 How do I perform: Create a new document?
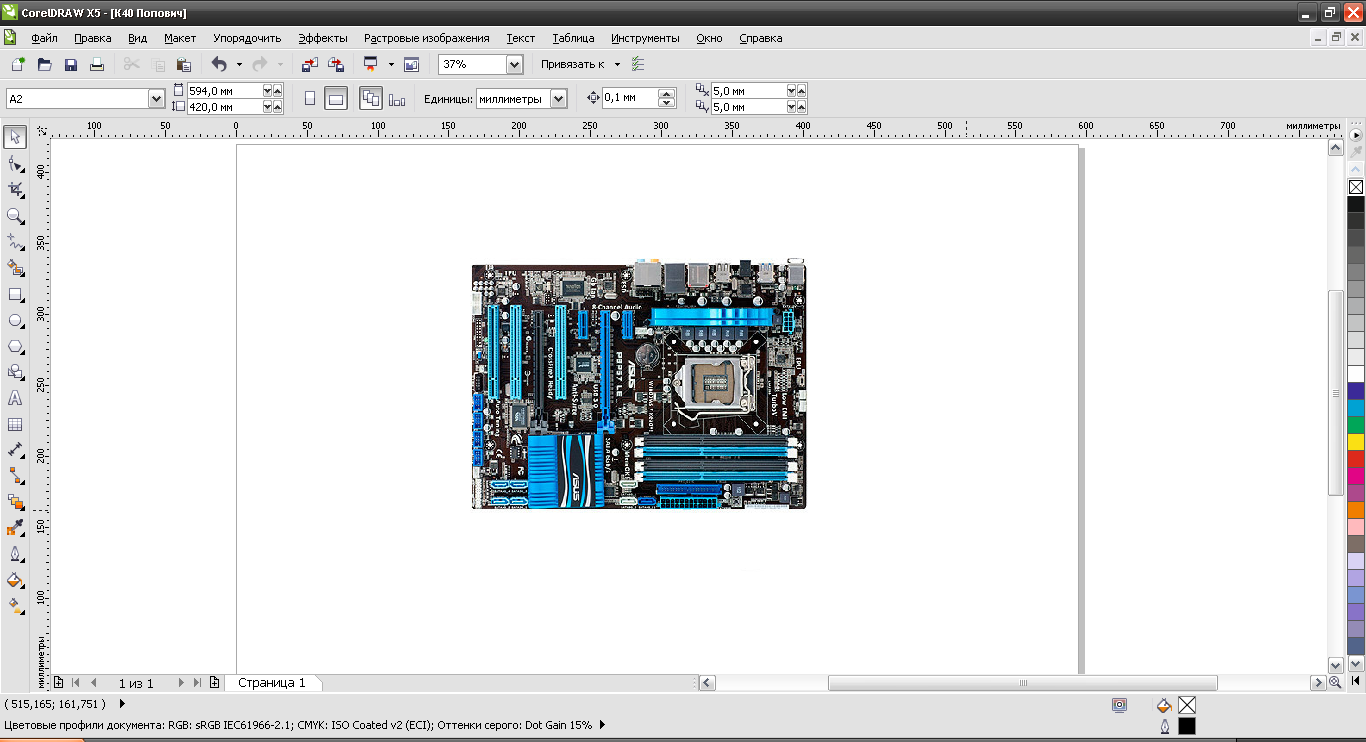coord(17,64)
